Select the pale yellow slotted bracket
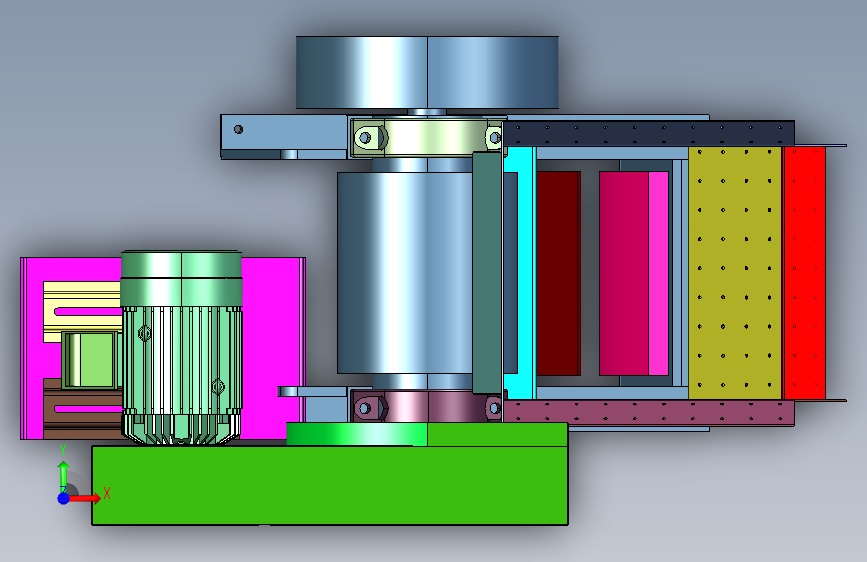 (x=82, y=311)
